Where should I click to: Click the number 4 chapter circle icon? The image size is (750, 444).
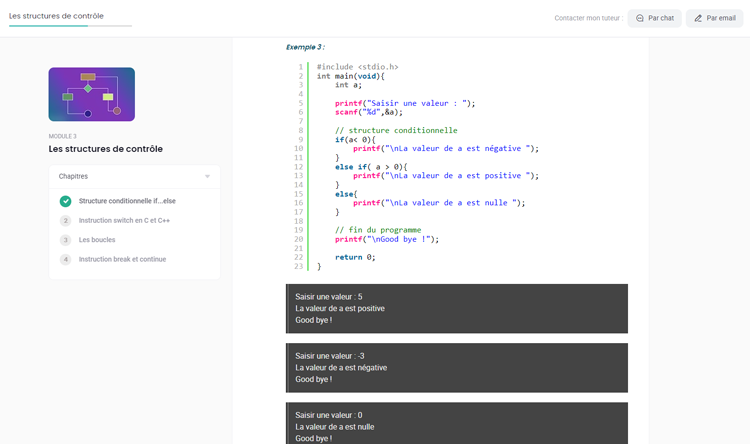point(66,259)
